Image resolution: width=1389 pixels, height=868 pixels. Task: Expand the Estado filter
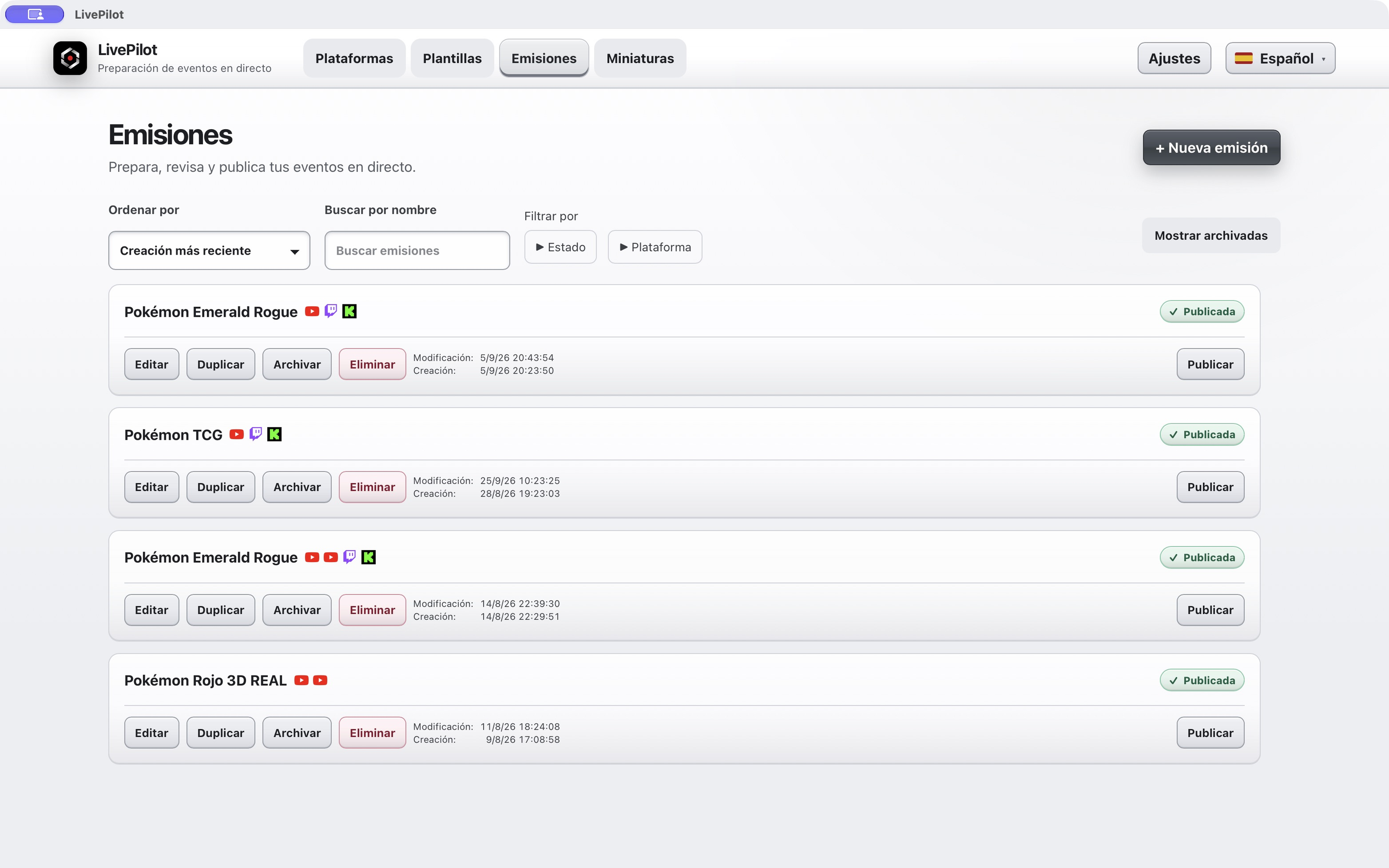[x=560, y=247]
